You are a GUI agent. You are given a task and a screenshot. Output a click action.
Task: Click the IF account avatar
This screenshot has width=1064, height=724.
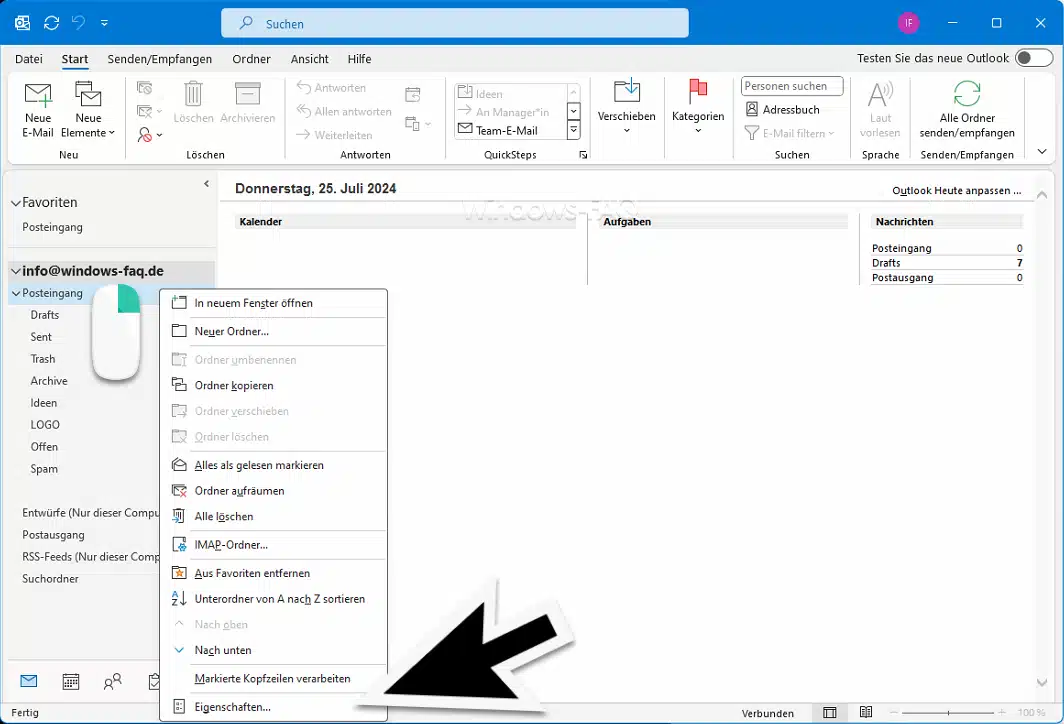click(908, 23)
